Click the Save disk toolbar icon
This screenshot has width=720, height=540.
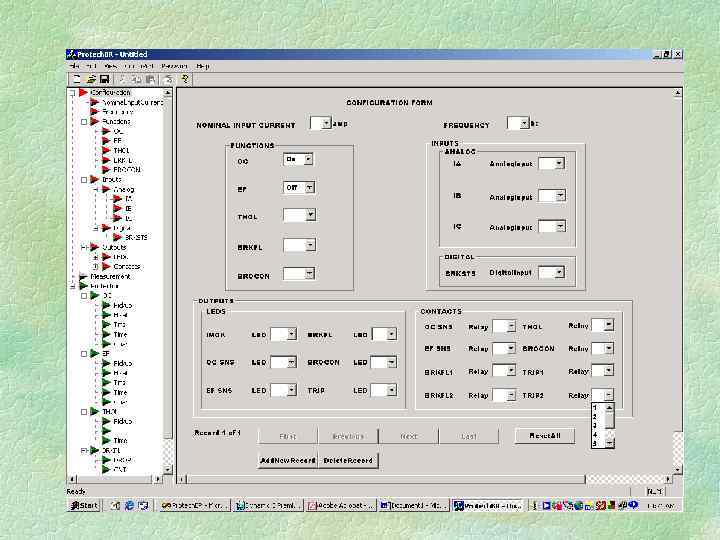104,79
